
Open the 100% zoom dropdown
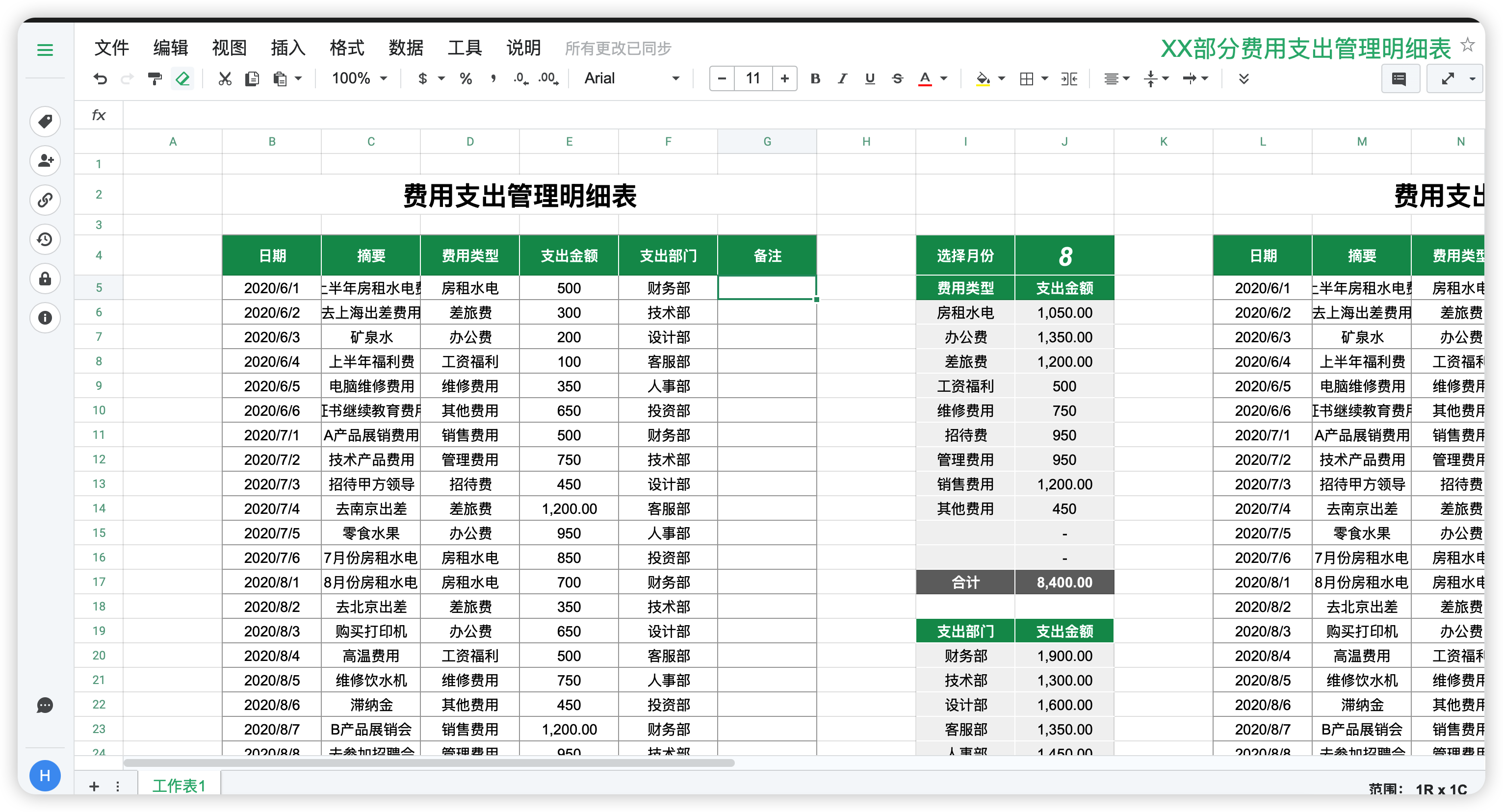(x=359, y=79)
